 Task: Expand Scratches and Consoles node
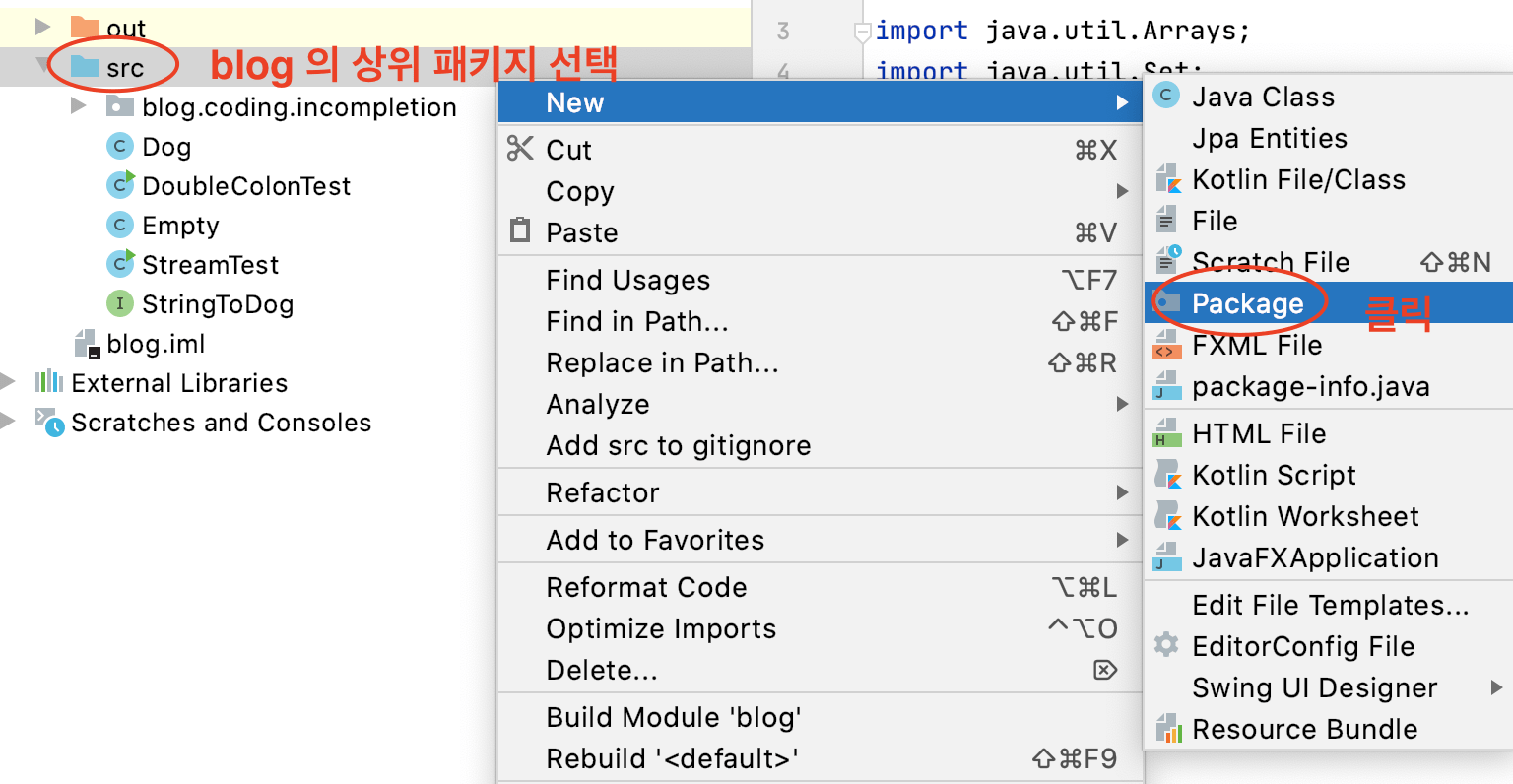(x=9, y=422)
